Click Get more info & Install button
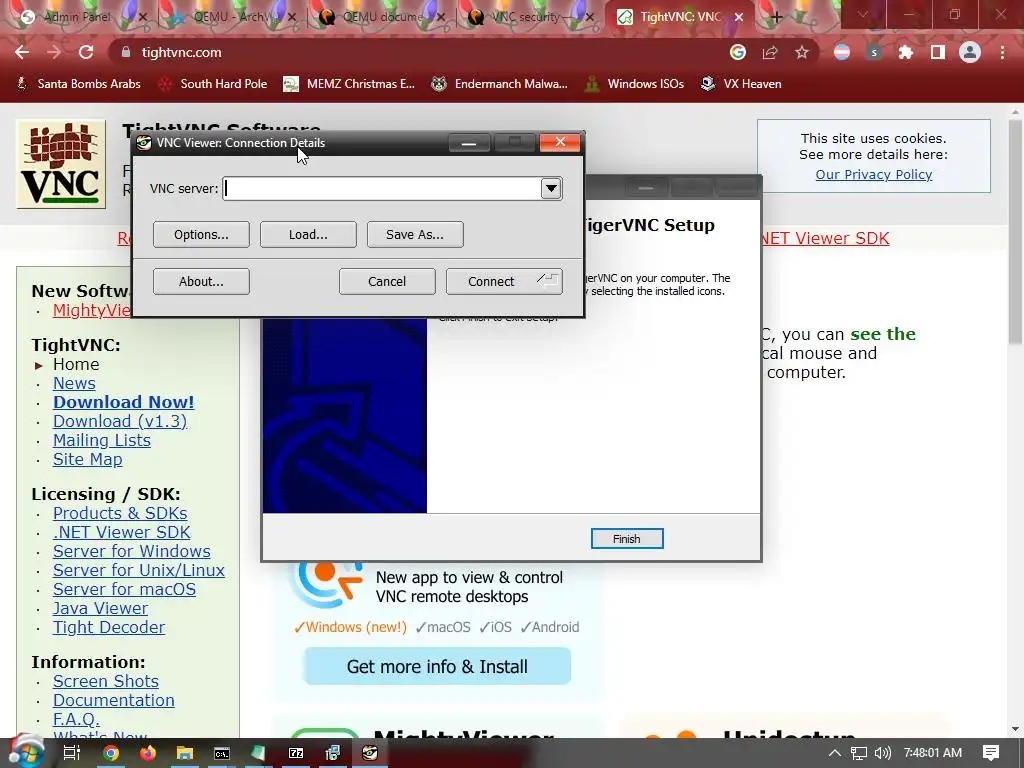Image resolution: width=1024 pixels, height=768 pixels. [438, 666]
